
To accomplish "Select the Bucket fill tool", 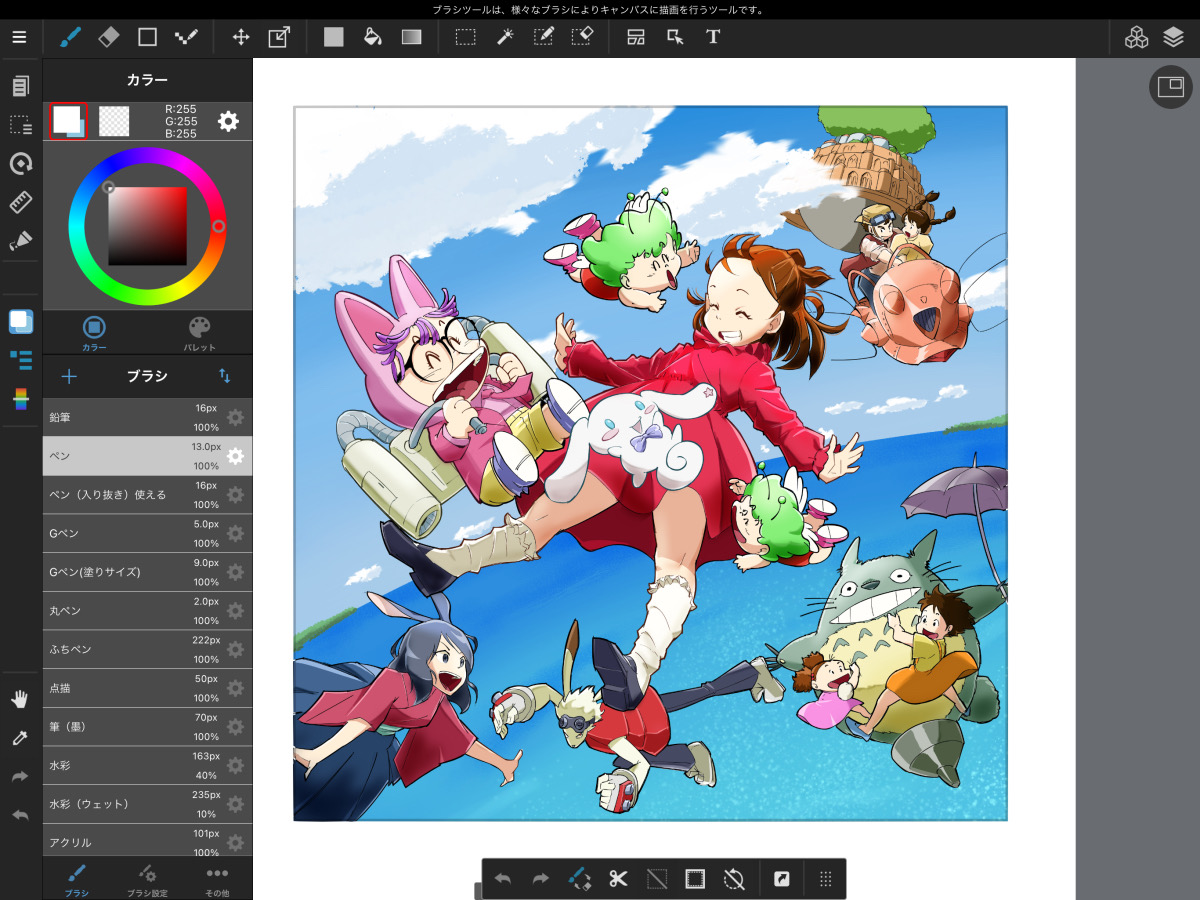I will pos(372,37).
